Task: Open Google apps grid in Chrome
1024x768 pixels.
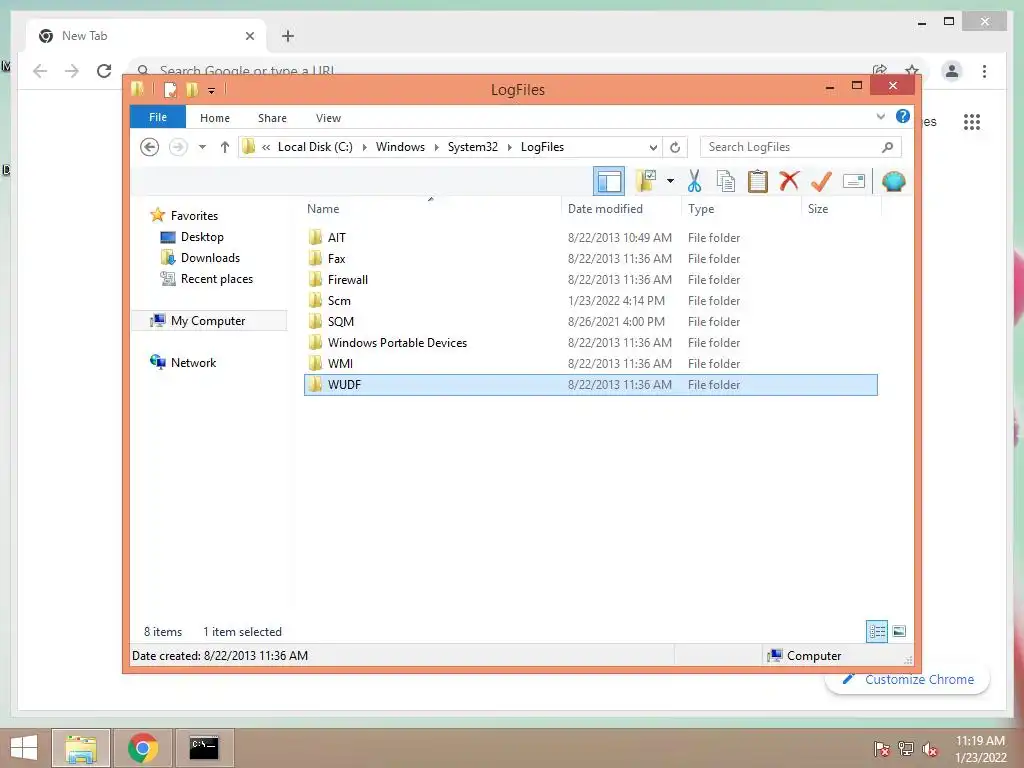Action: pos(972,121)
